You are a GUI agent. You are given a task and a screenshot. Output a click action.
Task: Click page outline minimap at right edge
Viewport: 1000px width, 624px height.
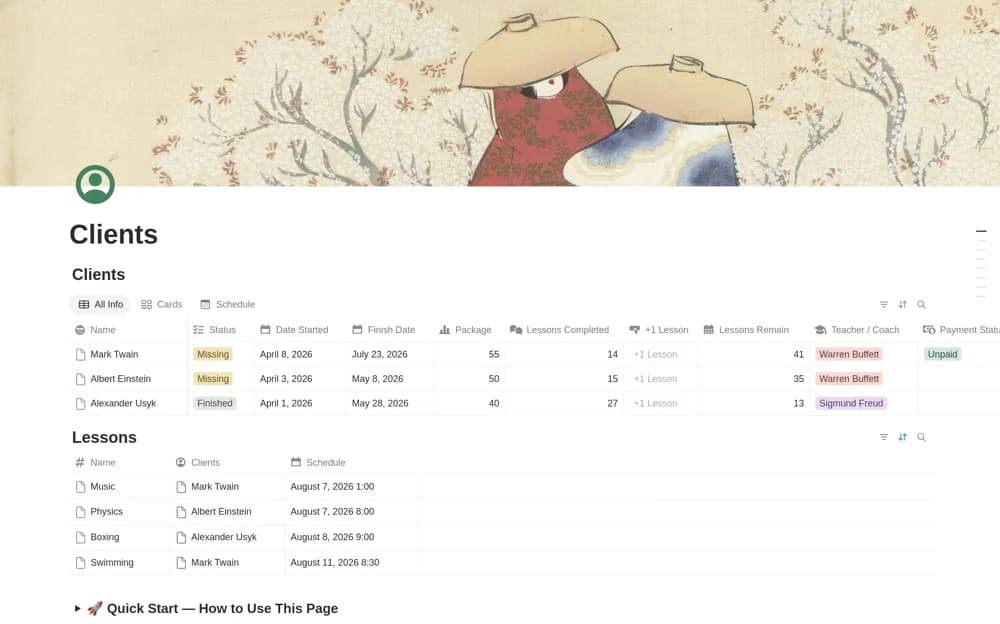click(981, 264)
